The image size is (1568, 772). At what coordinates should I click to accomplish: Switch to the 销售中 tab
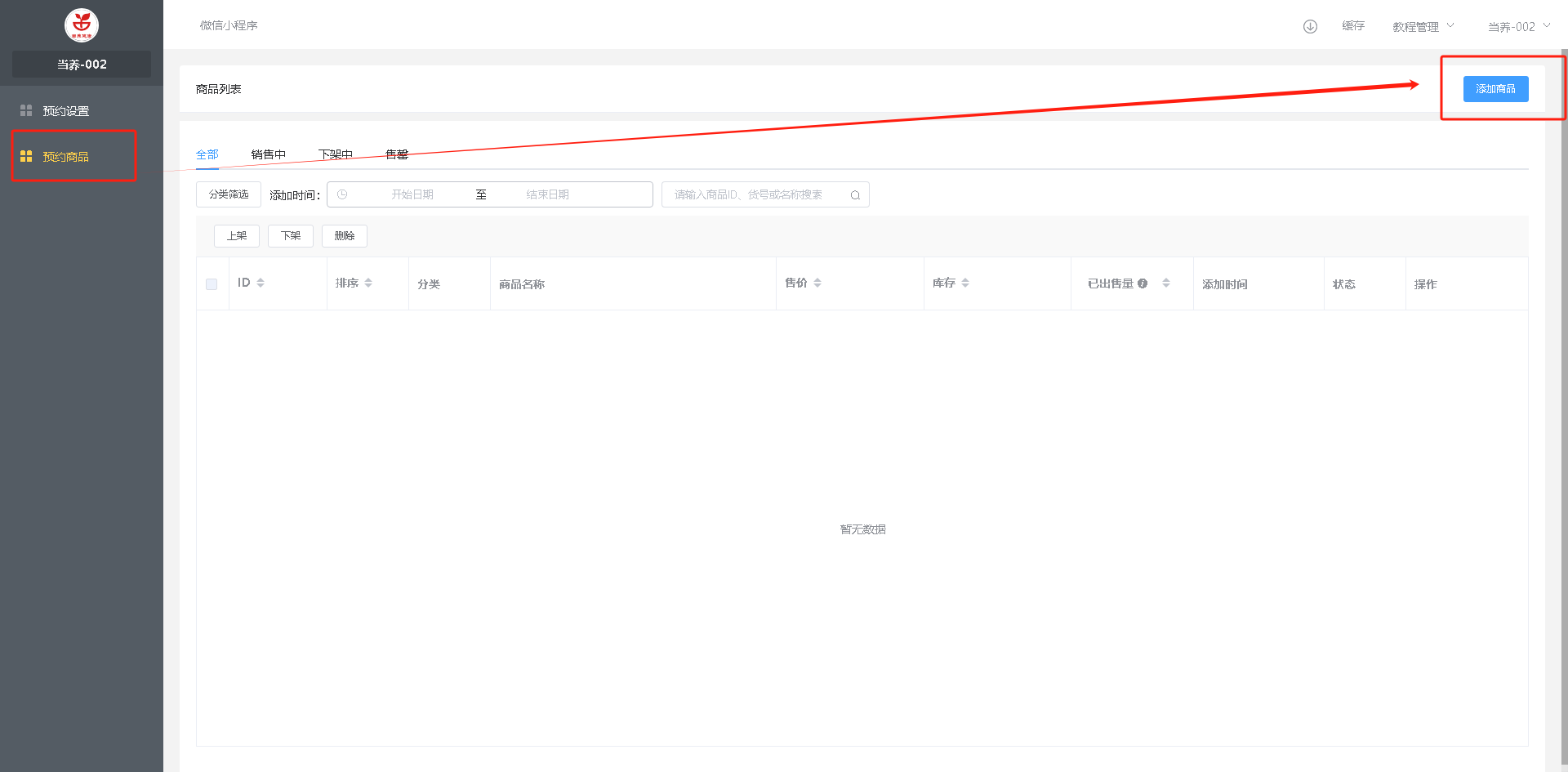(268, 154)
